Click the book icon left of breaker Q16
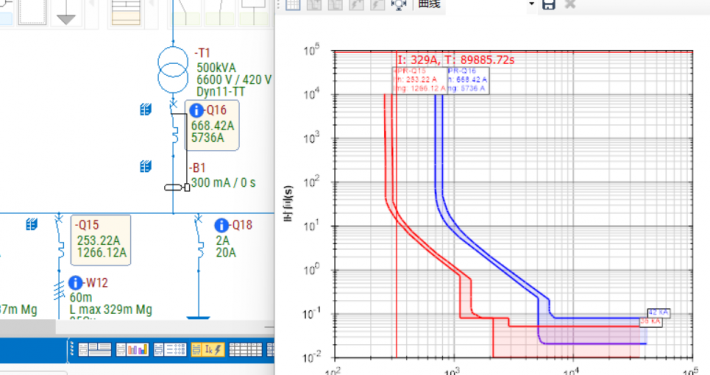The width and height of the screenshot is (710, 375). point(146,110)
